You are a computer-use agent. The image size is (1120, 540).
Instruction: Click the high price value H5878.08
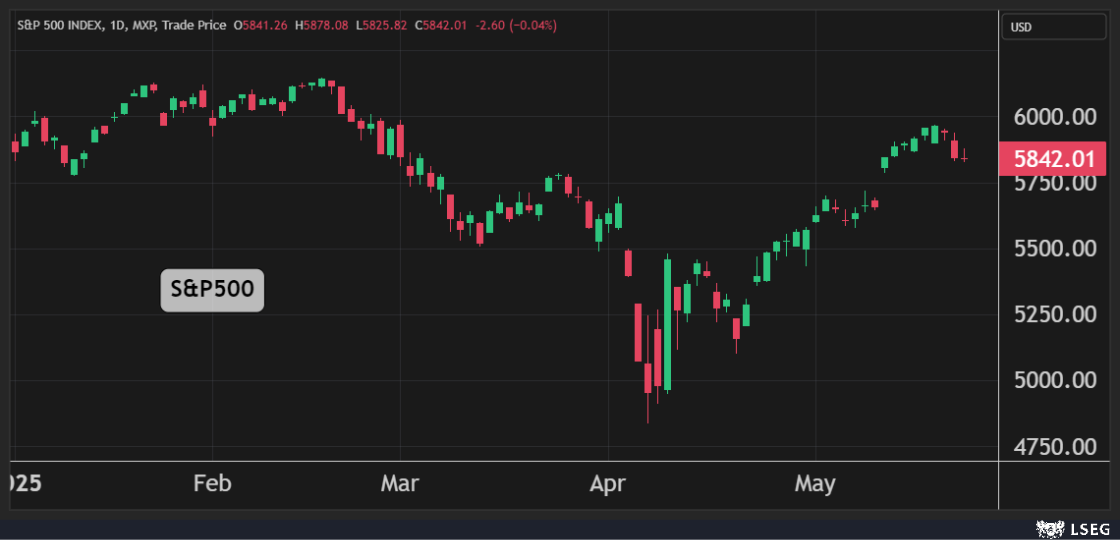click(x=320, y=25)
